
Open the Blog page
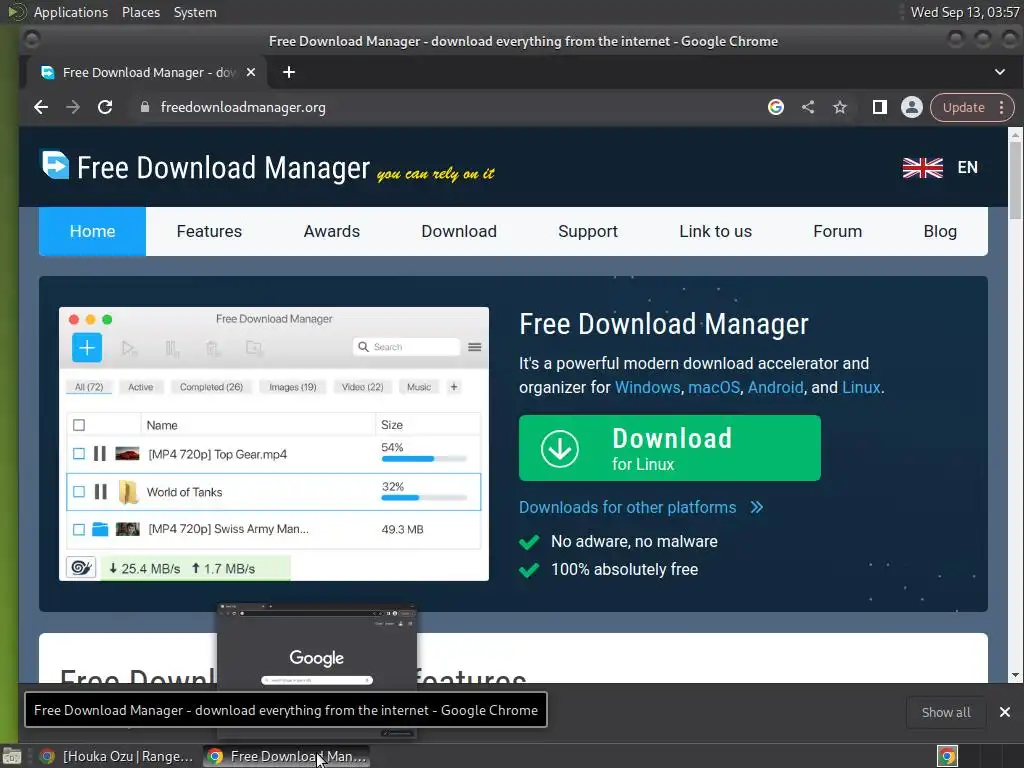click(940, 231)
